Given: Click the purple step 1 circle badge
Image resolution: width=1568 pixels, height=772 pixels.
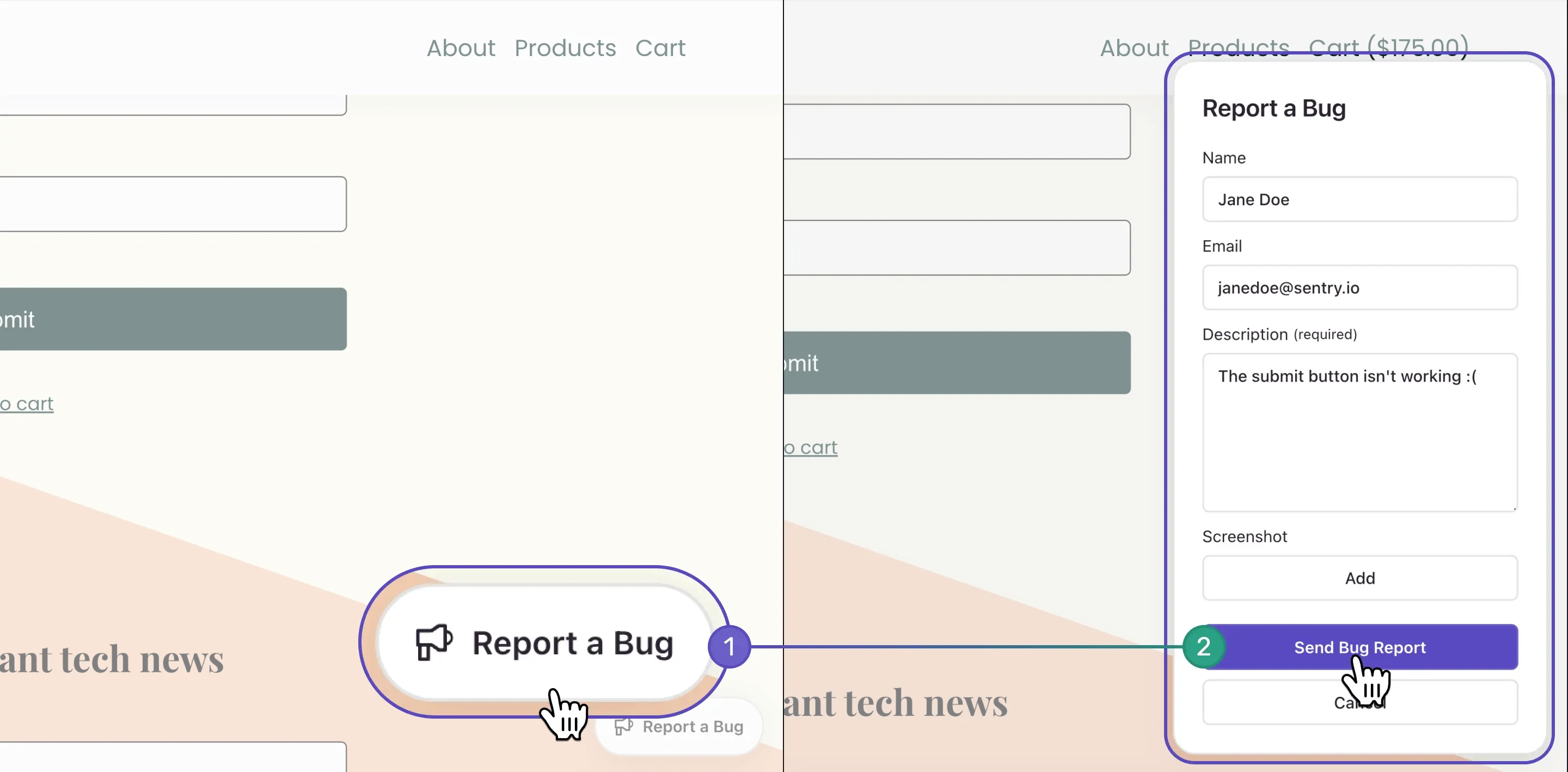Looking at the screenshot, I should pos(729,647).
